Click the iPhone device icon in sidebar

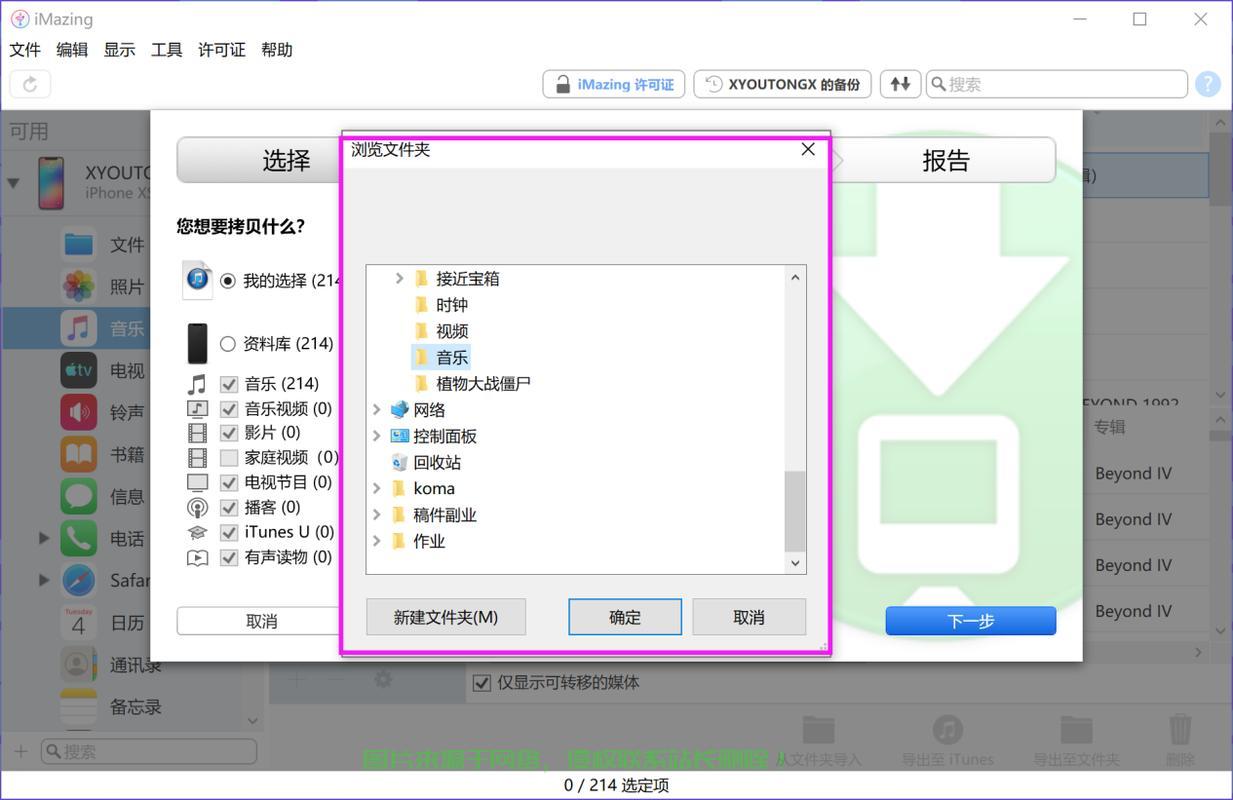click(x=51, y=183)
